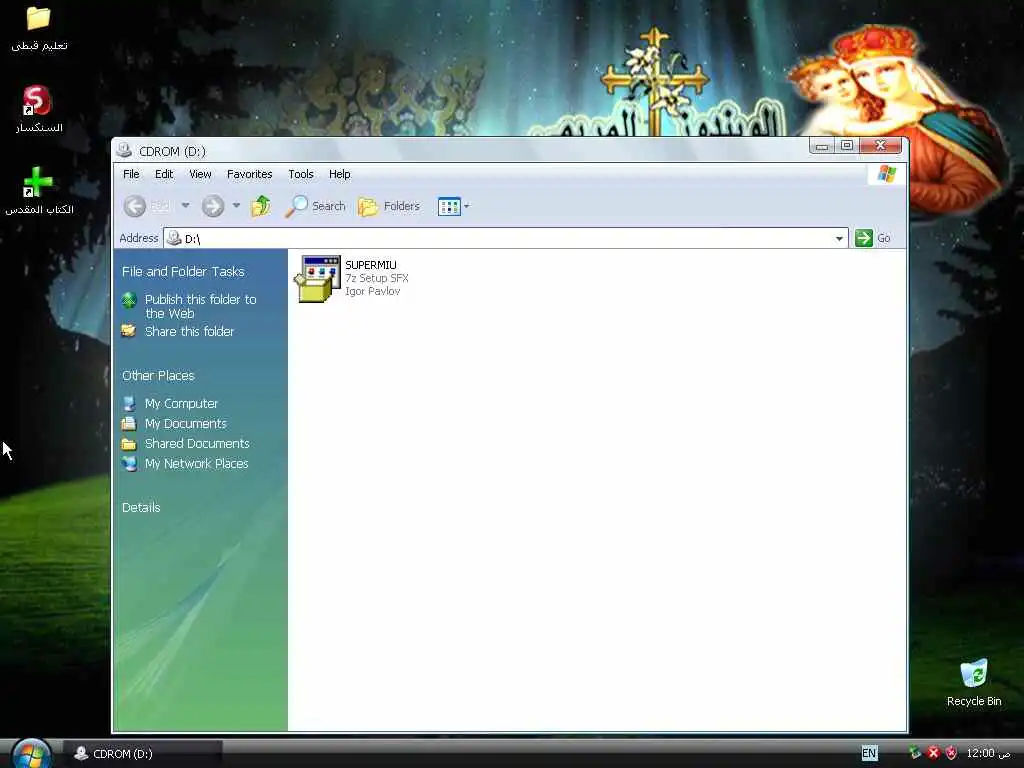This screenshot has width=1024, height=768.
Task: Open the Search pane
Action: click(x=315, y=206)
